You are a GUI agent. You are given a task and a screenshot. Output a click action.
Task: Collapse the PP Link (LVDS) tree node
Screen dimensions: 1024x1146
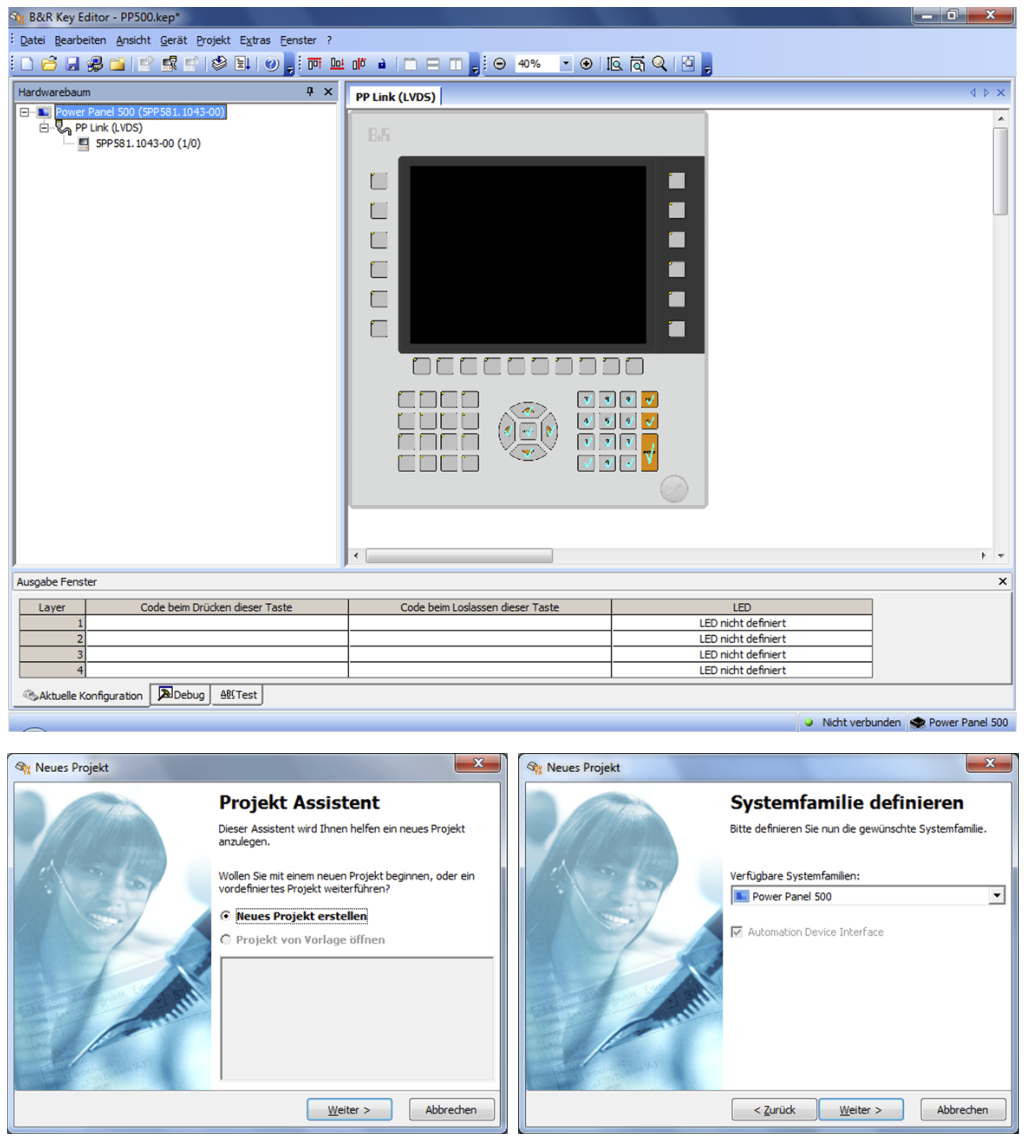44,128
